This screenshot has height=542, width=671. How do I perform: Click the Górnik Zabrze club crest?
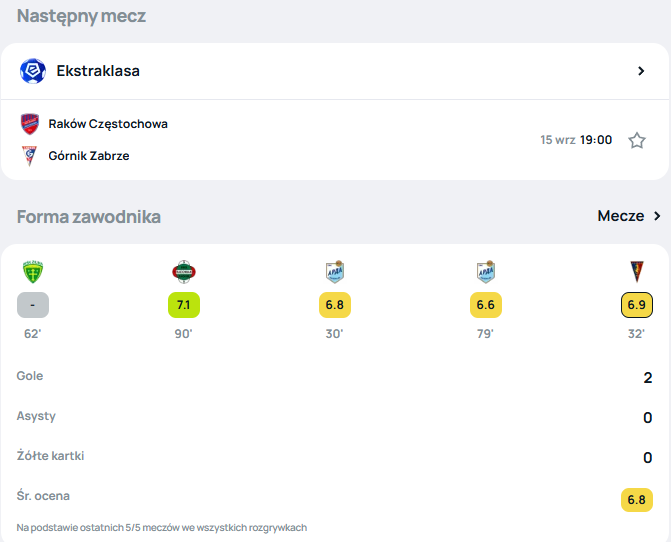[30, 156]
